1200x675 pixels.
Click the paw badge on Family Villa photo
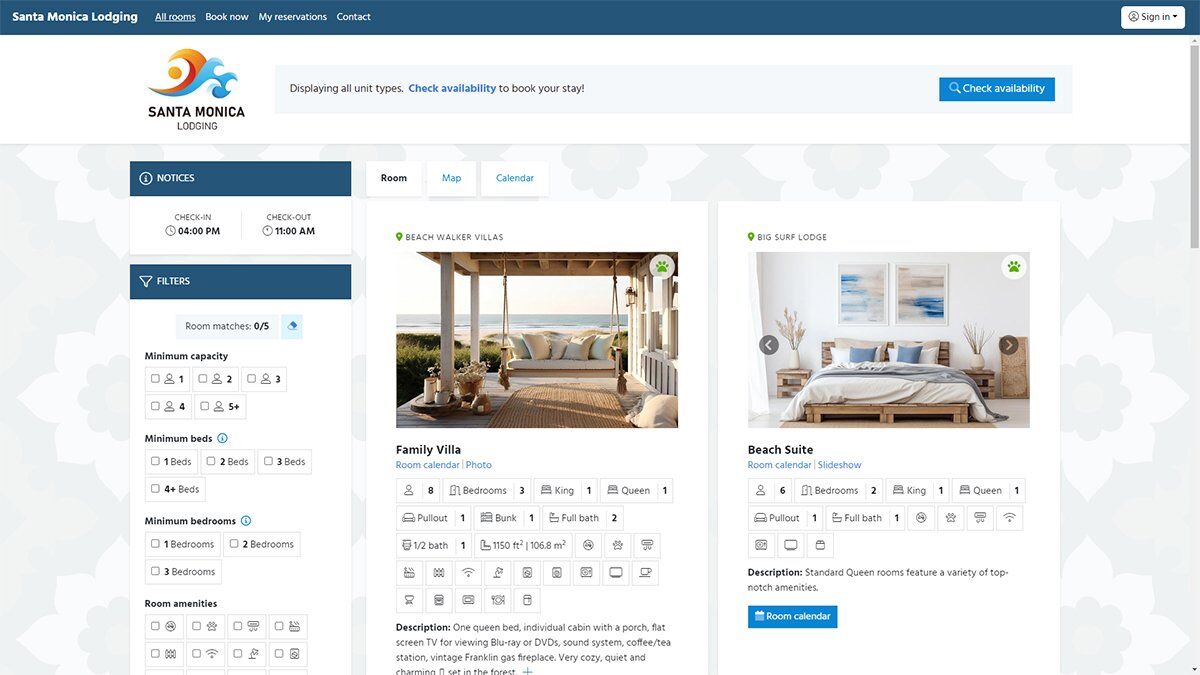pyautogui.click(x=662, y=266)
